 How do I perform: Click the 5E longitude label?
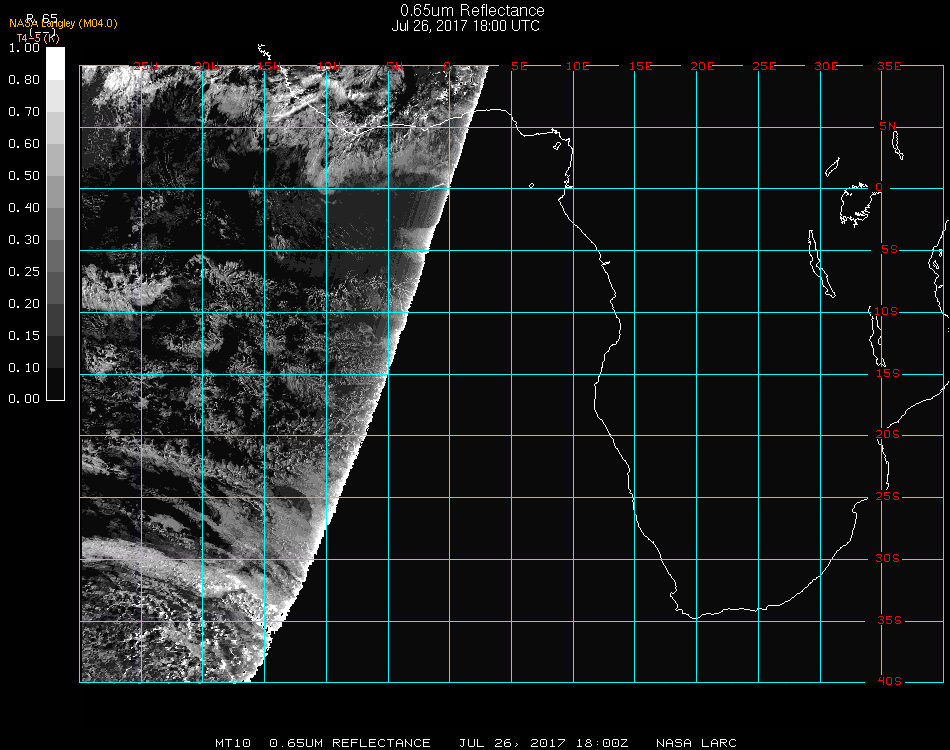click(x=518, y=66)
